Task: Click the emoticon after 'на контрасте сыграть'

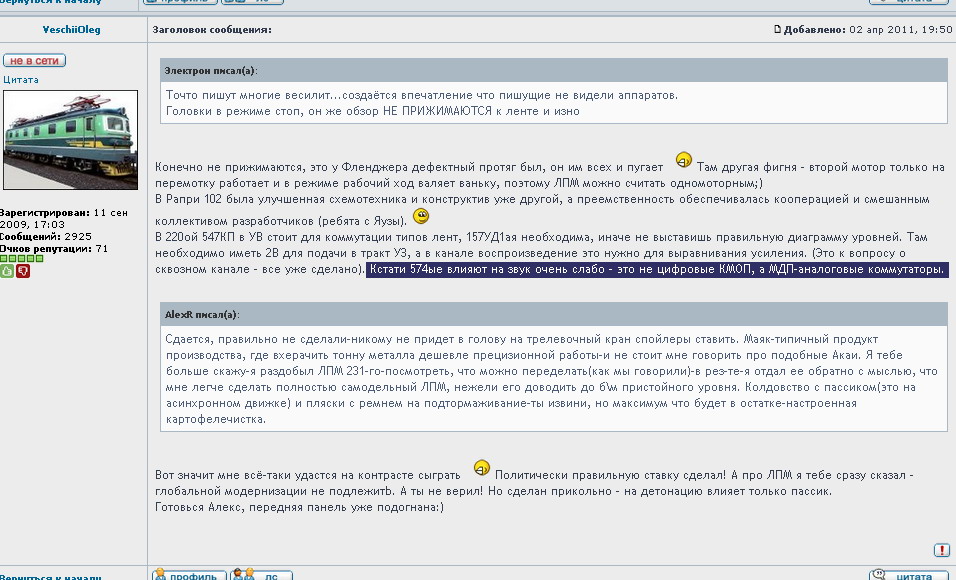Action: 482,469
